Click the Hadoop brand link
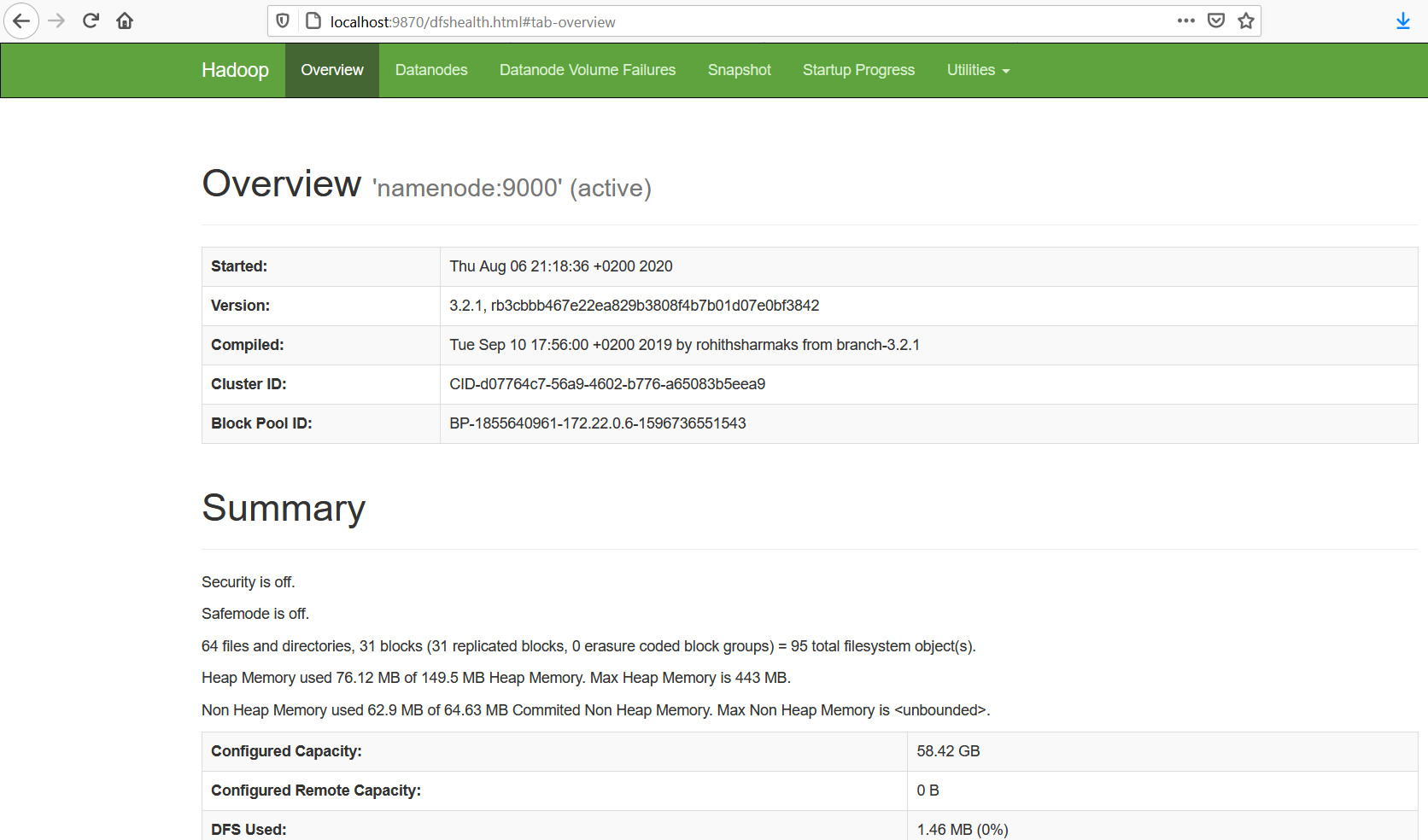This screenshot has width=1428, height=840. click(x=235, y=70)
